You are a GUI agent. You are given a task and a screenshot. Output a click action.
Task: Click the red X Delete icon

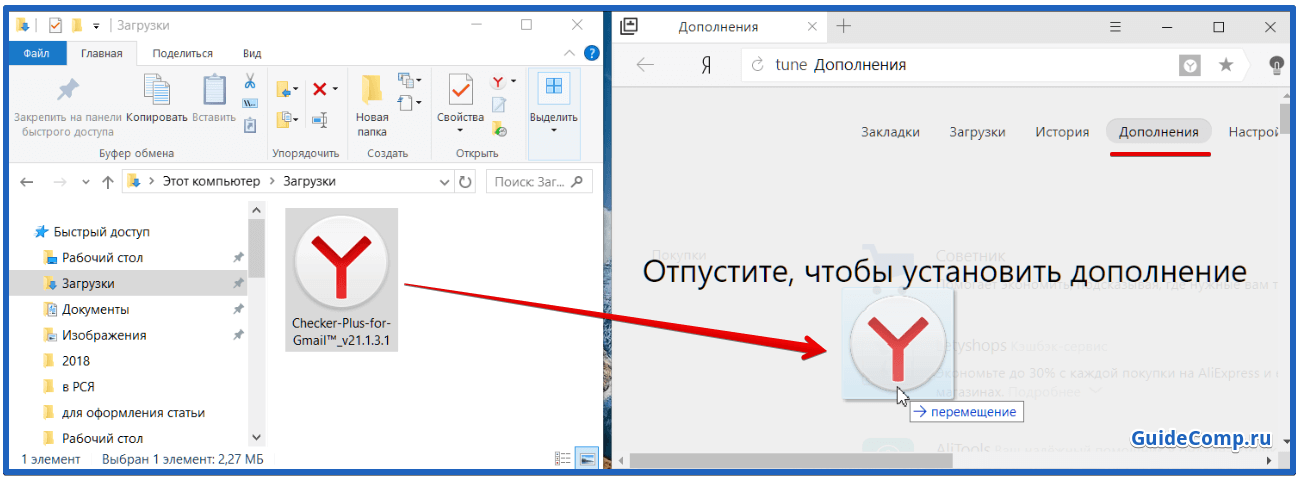(x=319, y=89)
